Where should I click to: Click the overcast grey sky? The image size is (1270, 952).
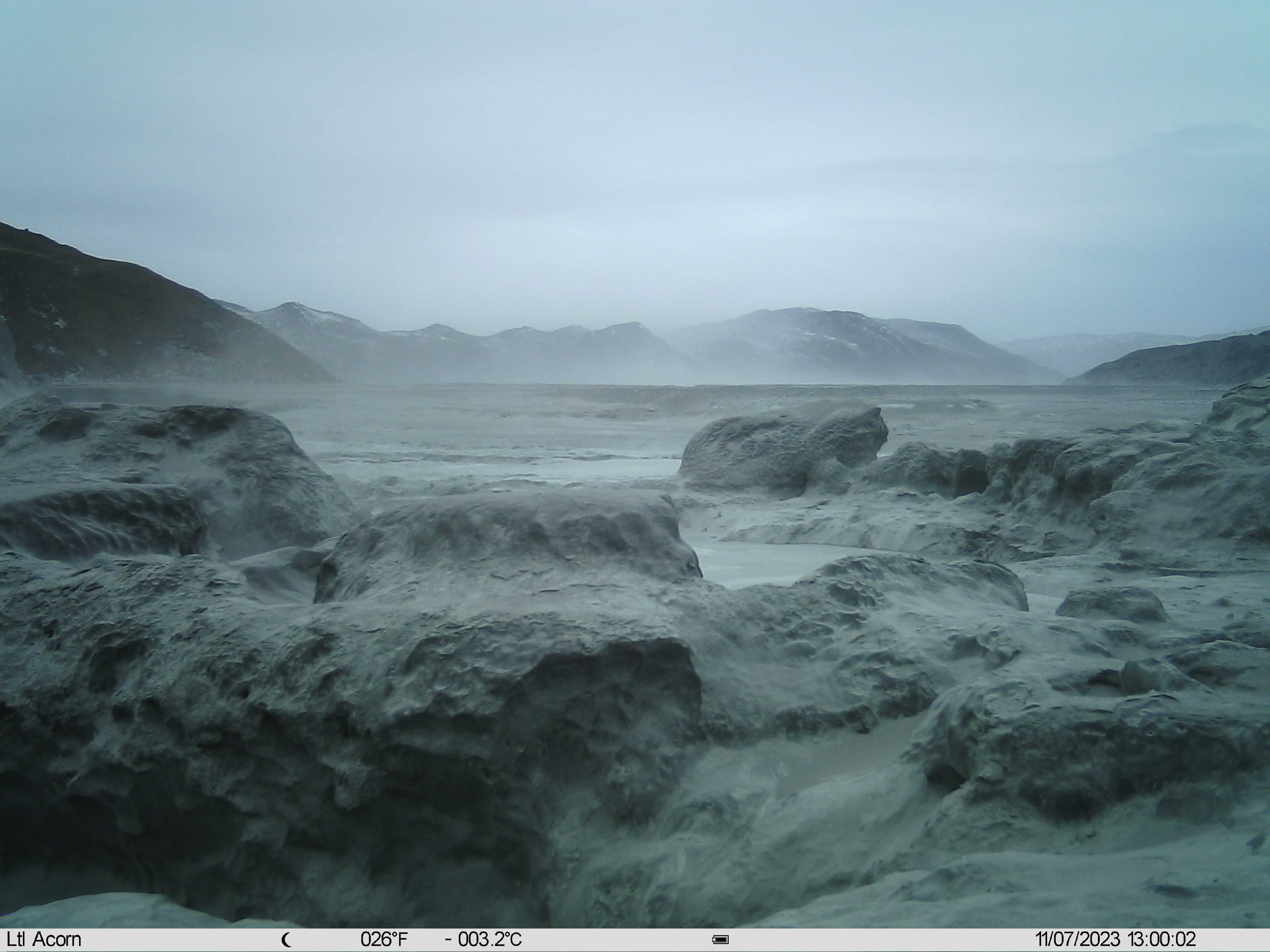point(632,143)
